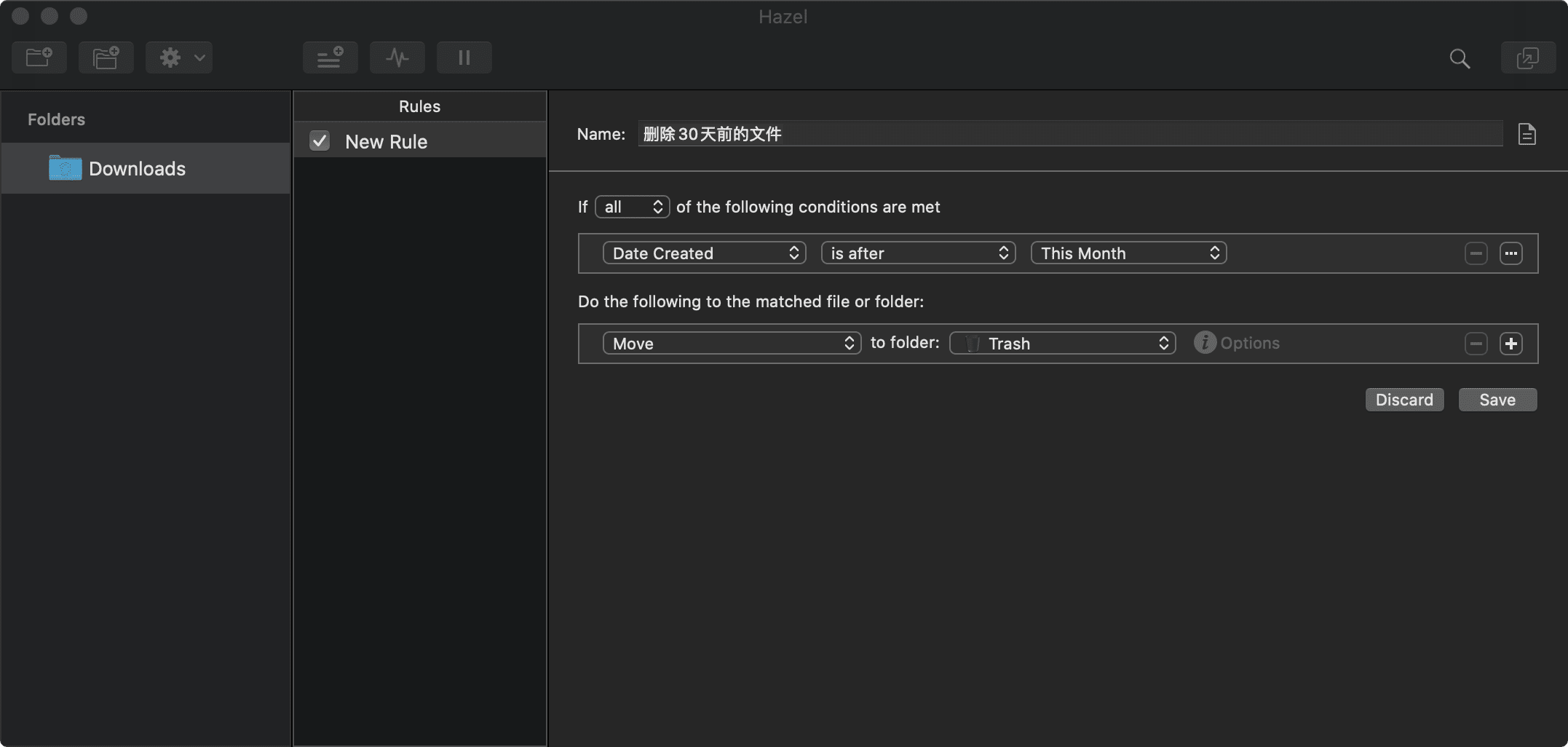Open the rule activity monitor icon
1568x747 pixels.
[397, 57]
